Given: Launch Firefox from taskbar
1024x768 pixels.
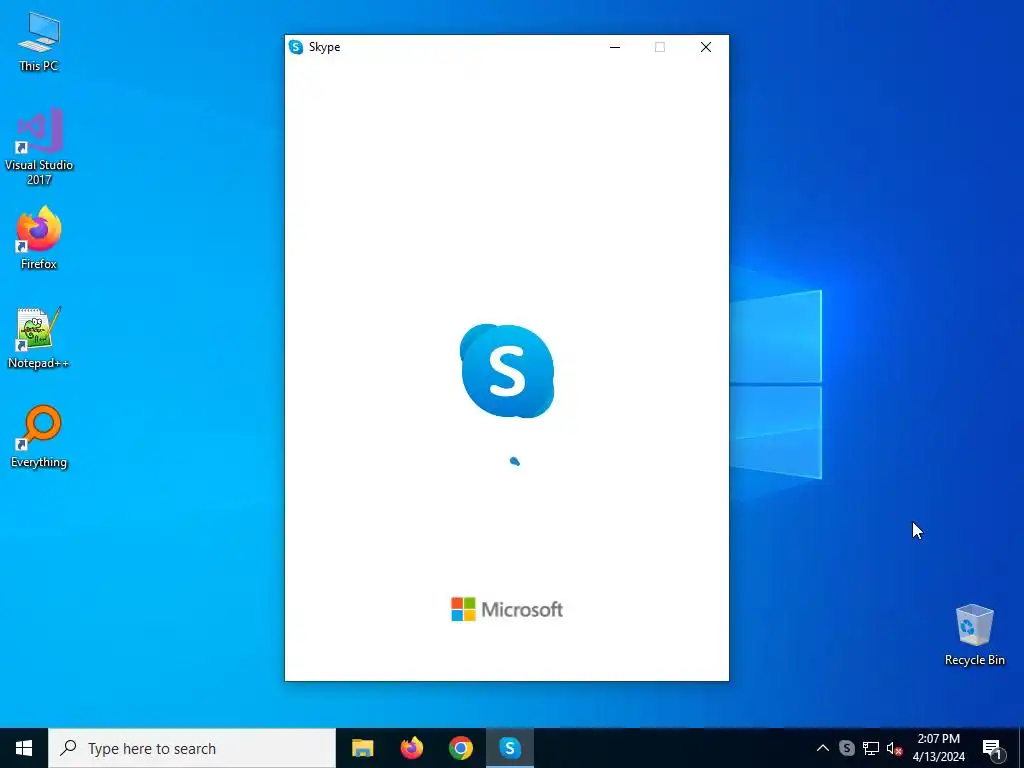Looking at the screenshot, I should pyautogui.click(x=411, y=748).
